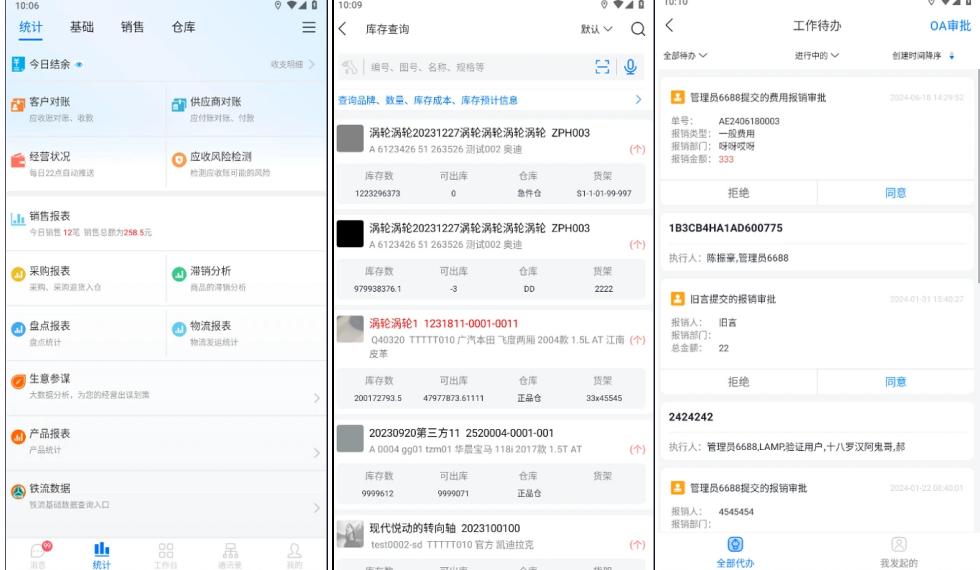
Task: Toggle the eye icon next to 今日结余
Action: click(x=79, y=64)
